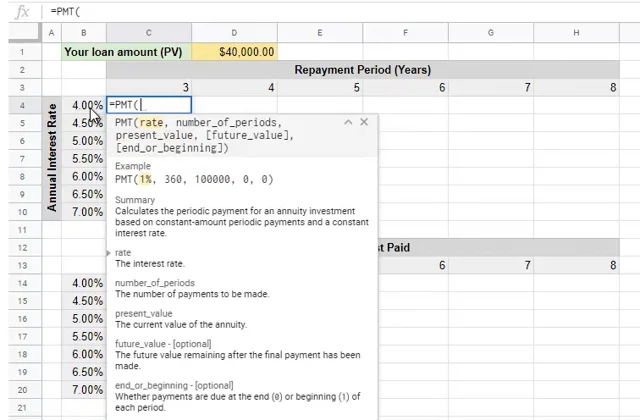
Task: Select row header 4
Action: [x=22, y=105]
